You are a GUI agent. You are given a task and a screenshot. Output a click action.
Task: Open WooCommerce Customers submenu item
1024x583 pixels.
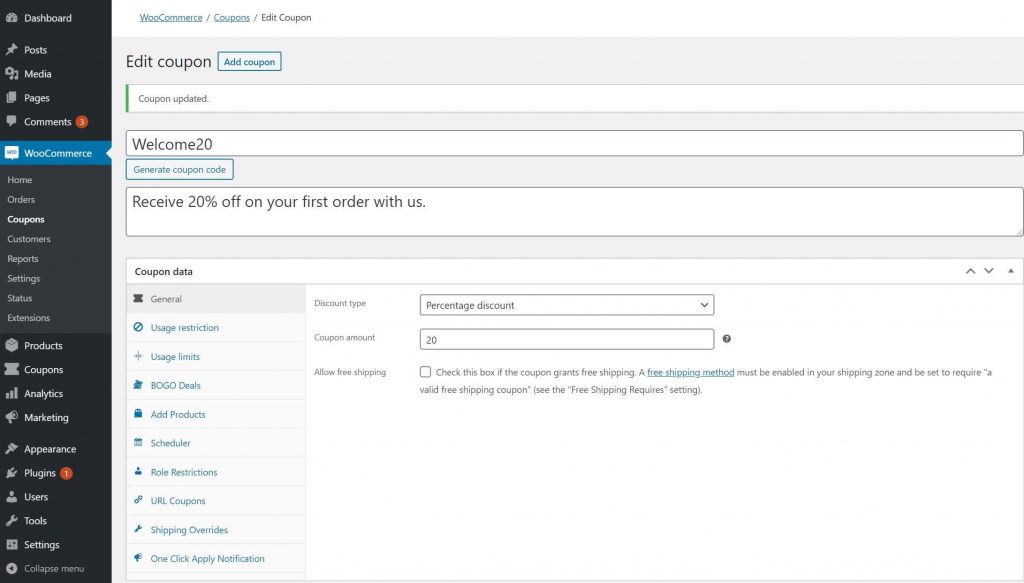[x=29, y=239]
